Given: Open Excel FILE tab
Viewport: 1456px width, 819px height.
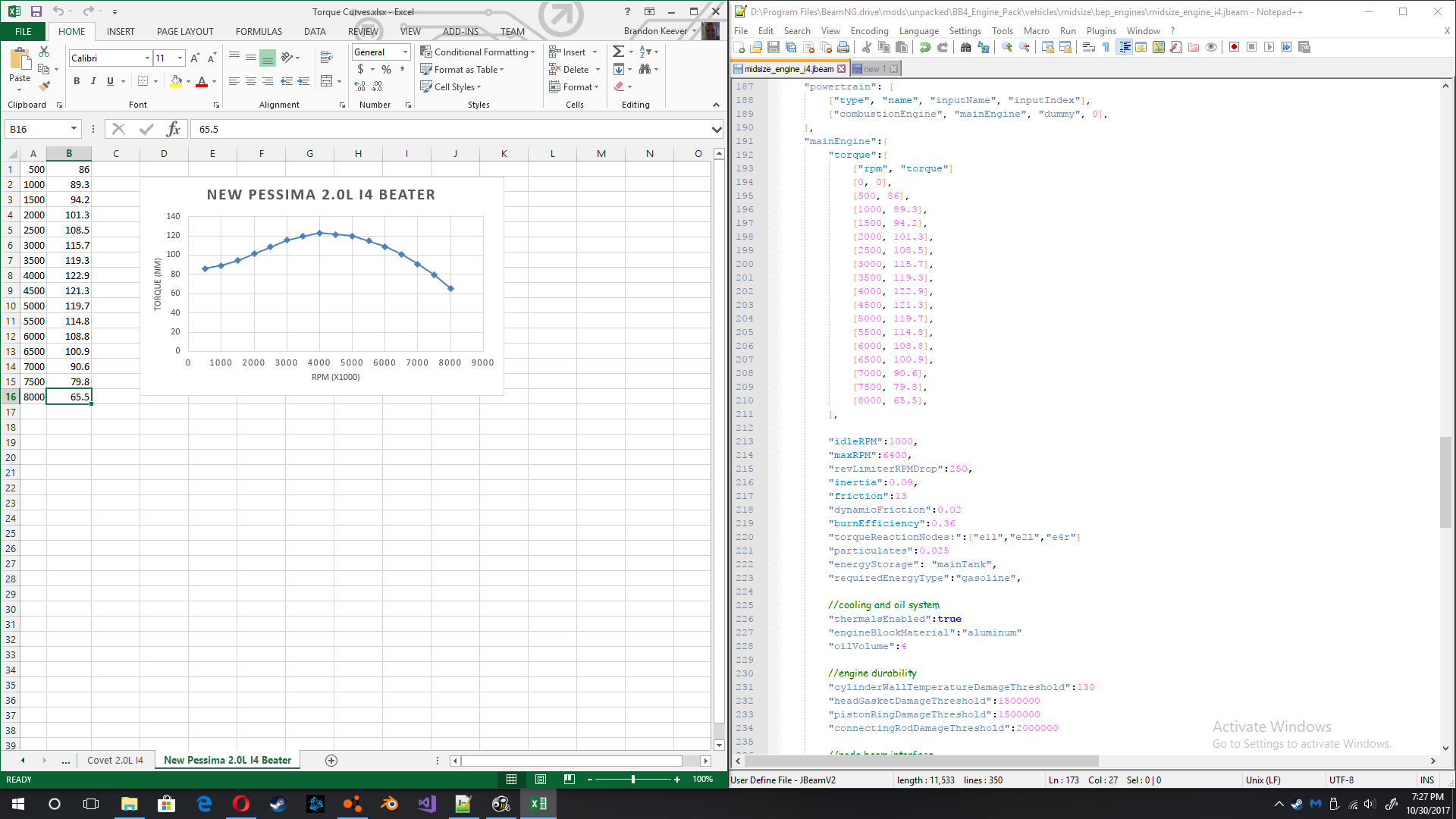Looking at the screenshot, I should [x=23, y=31].
